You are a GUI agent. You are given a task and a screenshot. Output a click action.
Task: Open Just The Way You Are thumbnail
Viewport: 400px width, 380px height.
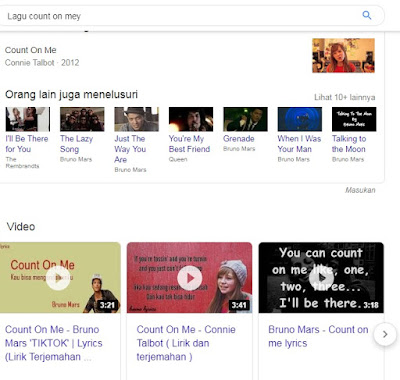tap(137, 119)
